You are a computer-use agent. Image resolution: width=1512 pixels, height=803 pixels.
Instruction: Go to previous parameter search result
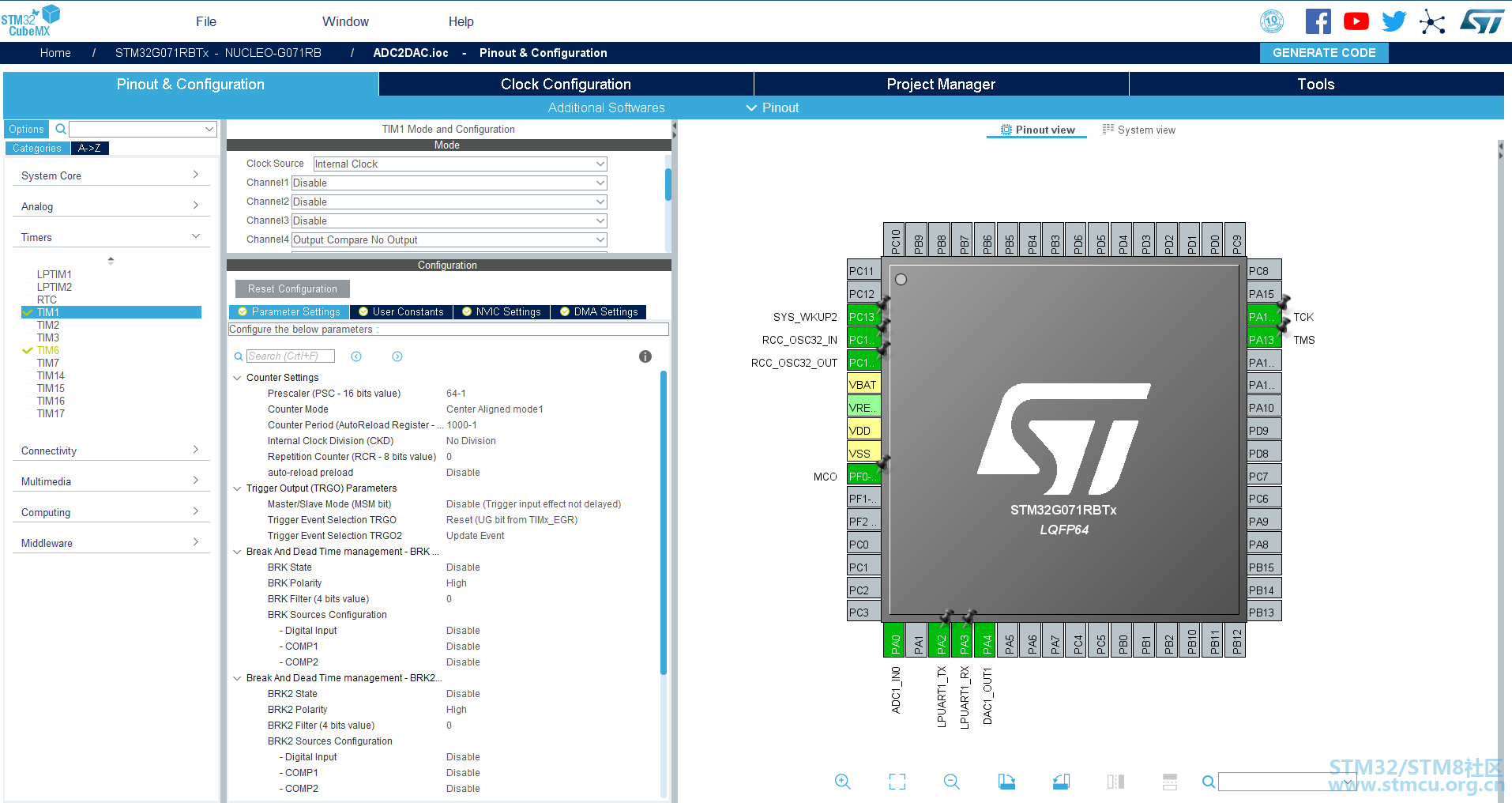pos(356,356)
